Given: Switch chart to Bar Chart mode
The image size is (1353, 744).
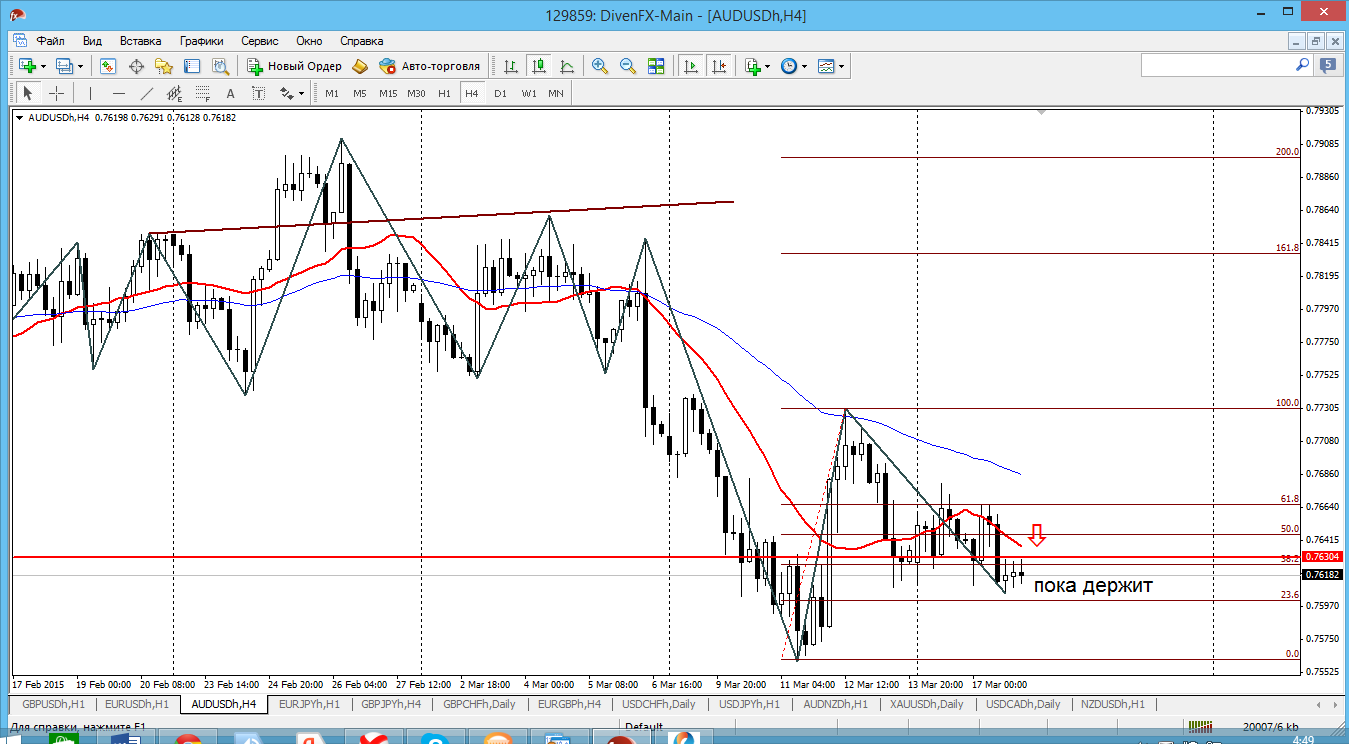Looking at the screenshot, I should click(511, 66).
